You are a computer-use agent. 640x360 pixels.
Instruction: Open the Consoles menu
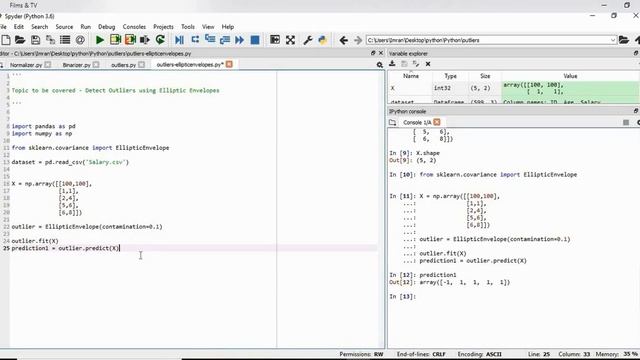point(134,27)
